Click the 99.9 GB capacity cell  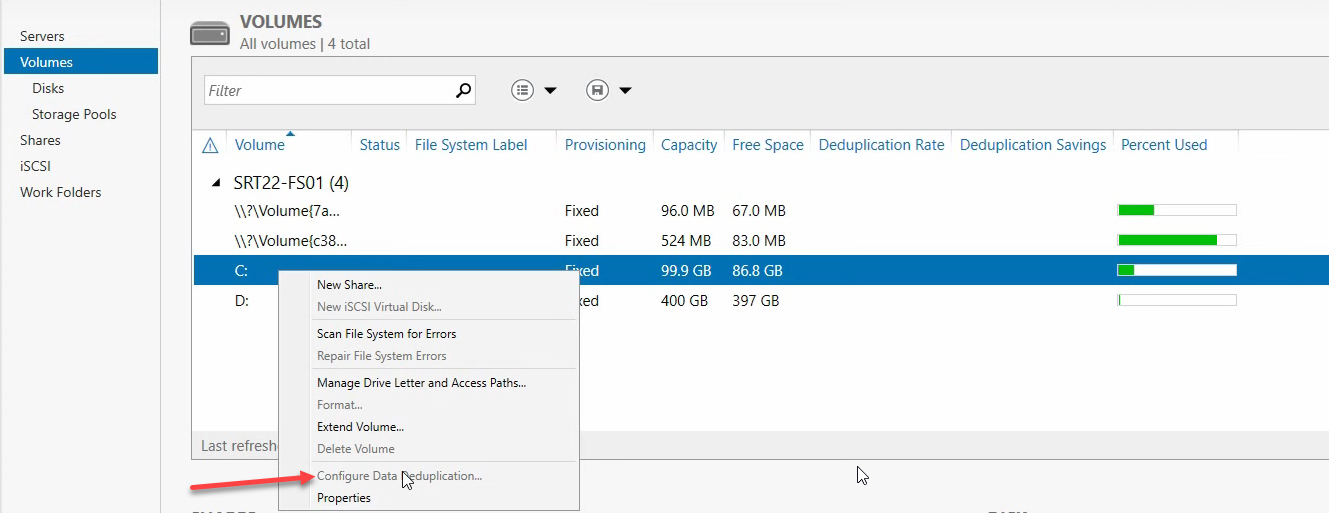(x=686, y=271)
